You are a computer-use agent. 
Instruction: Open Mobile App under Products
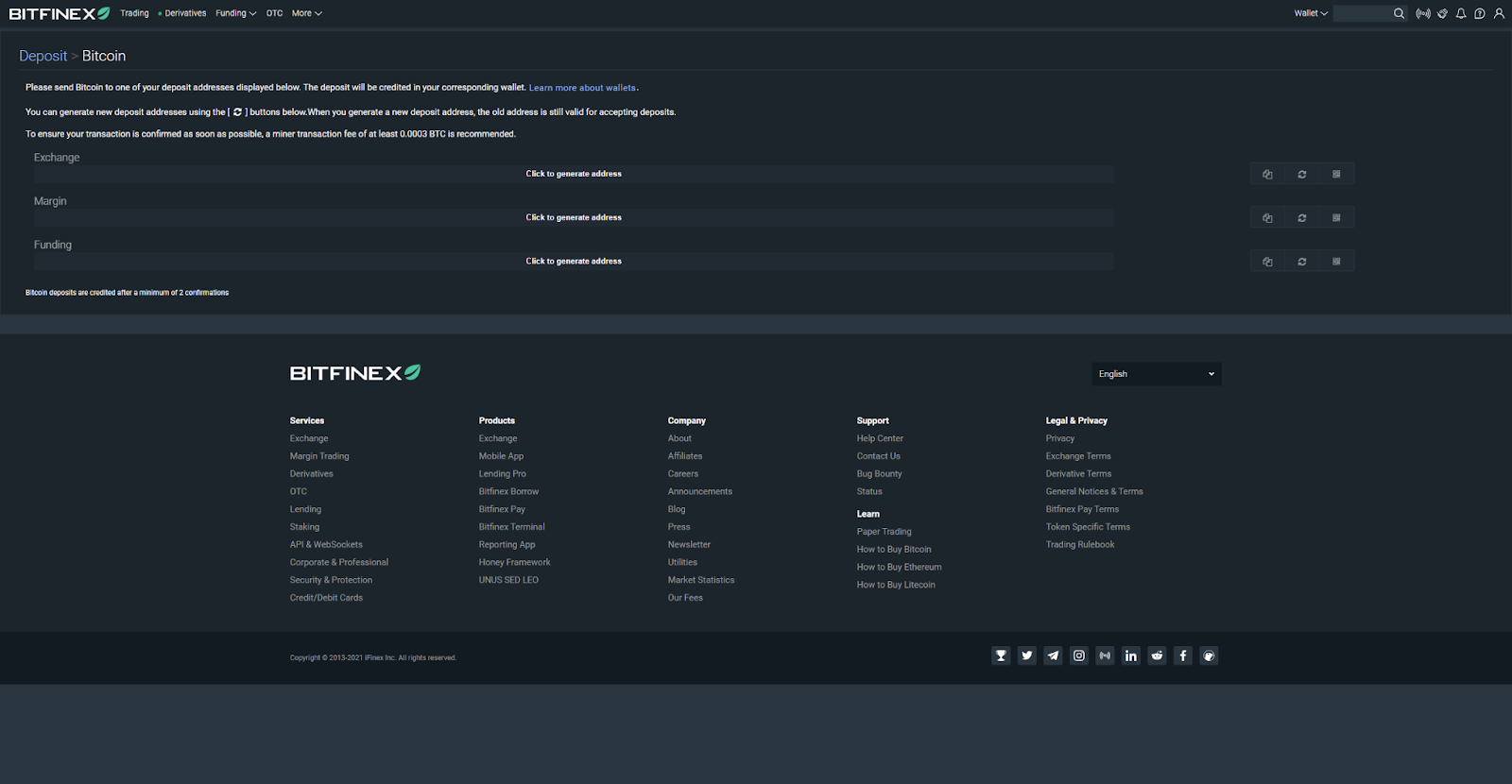click(x=501, y=456)
